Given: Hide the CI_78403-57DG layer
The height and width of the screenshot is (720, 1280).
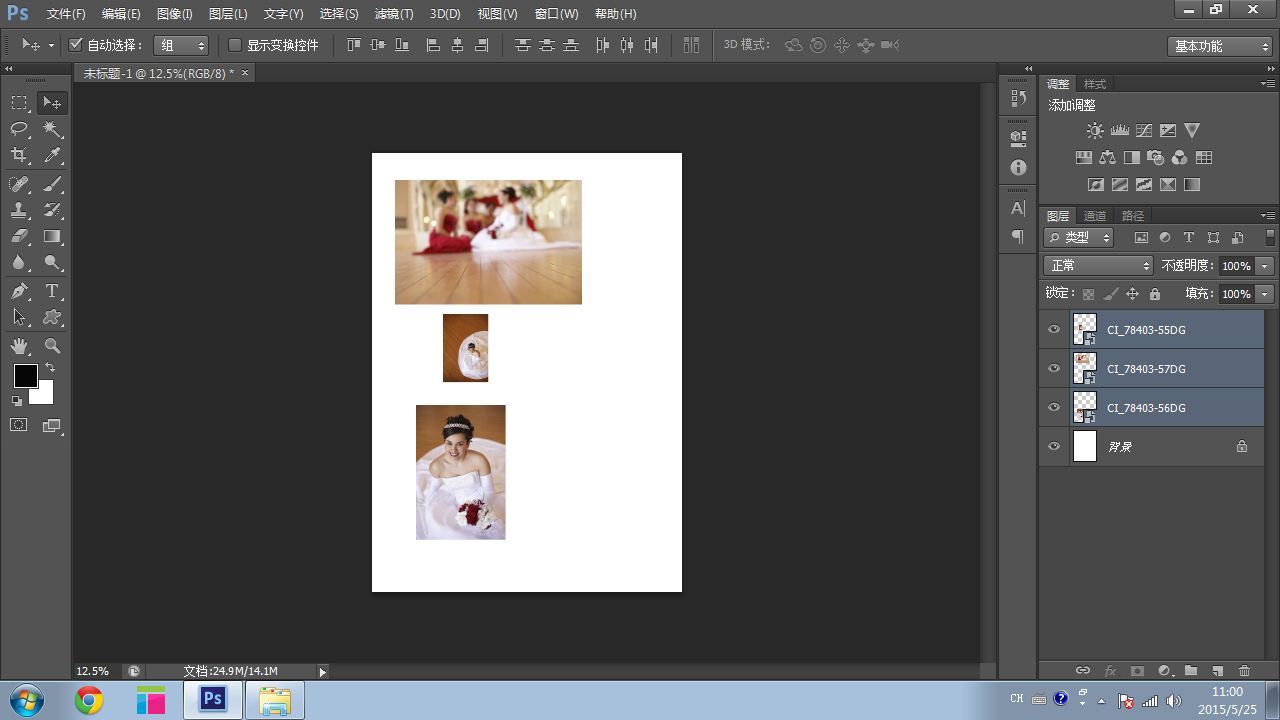Looking at the screenshot, I should [1053, 369].
